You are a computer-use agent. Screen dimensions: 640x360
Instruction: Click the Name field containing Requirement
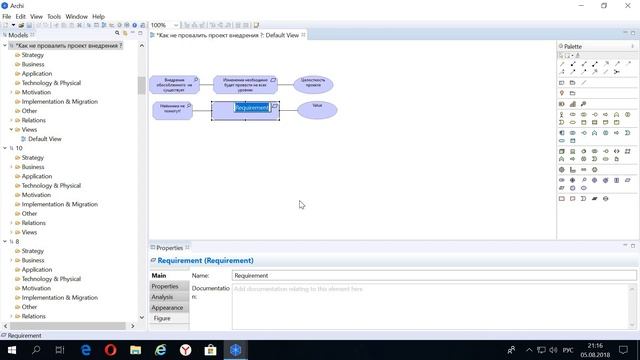[x=434, y=276]
